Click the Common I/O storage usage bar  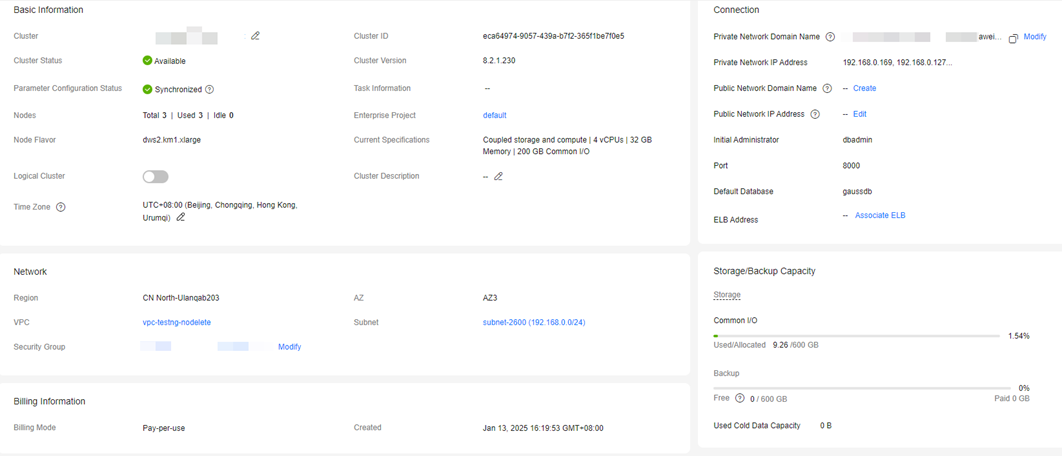856,336
